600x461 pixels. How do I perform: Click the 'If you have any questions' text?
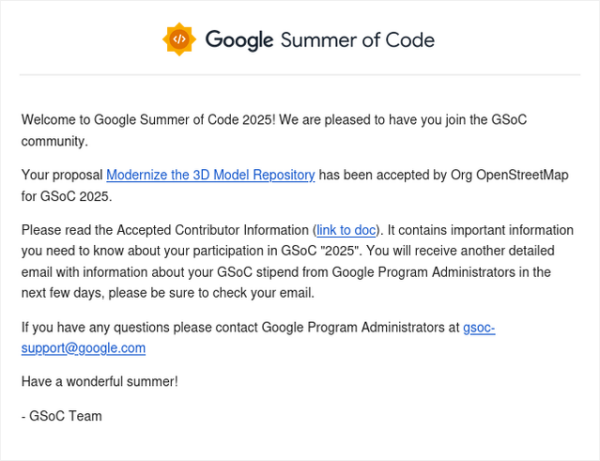tap(95, 327)
